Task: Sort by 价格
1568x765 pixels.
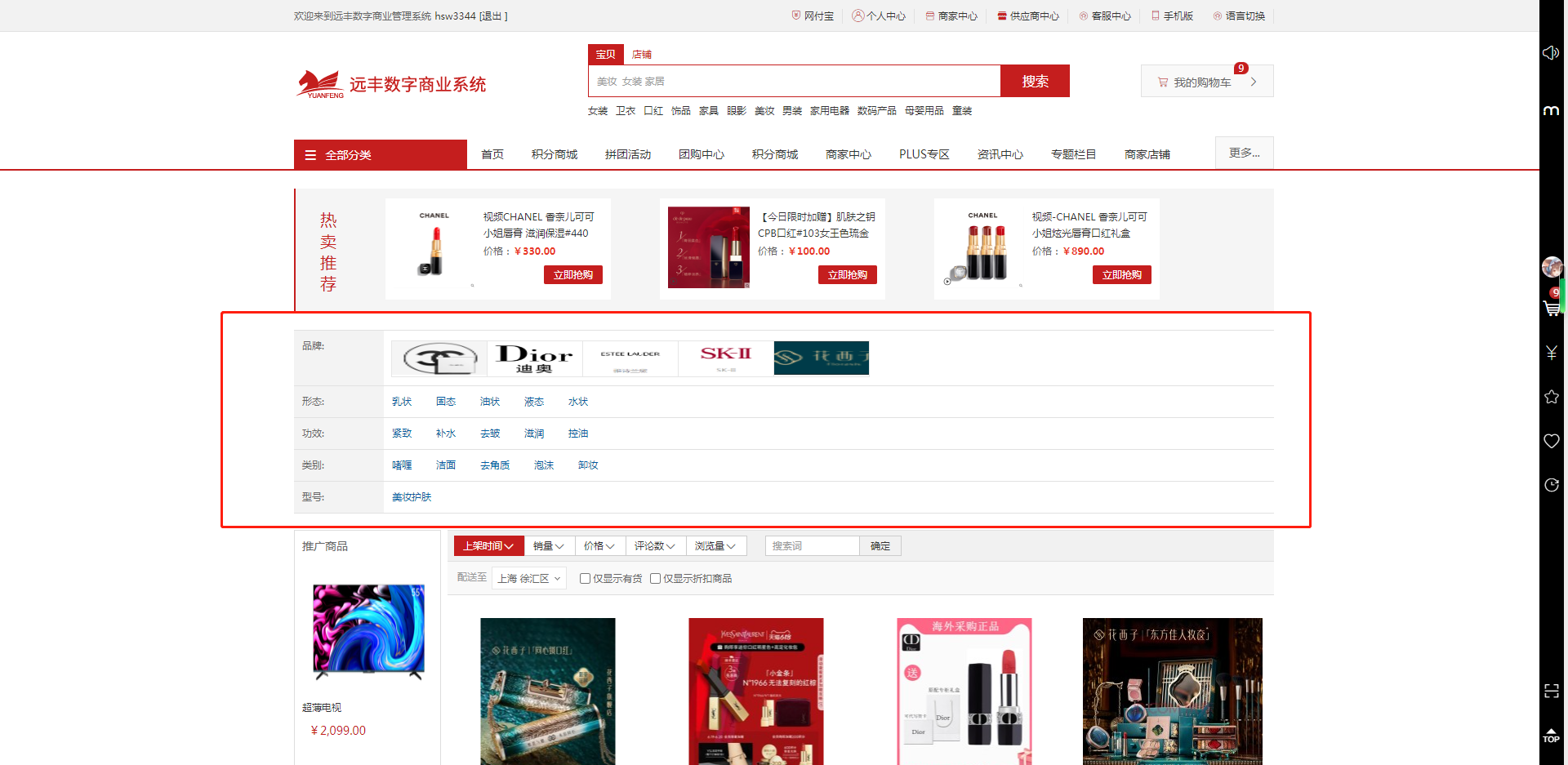Action: 599,546
